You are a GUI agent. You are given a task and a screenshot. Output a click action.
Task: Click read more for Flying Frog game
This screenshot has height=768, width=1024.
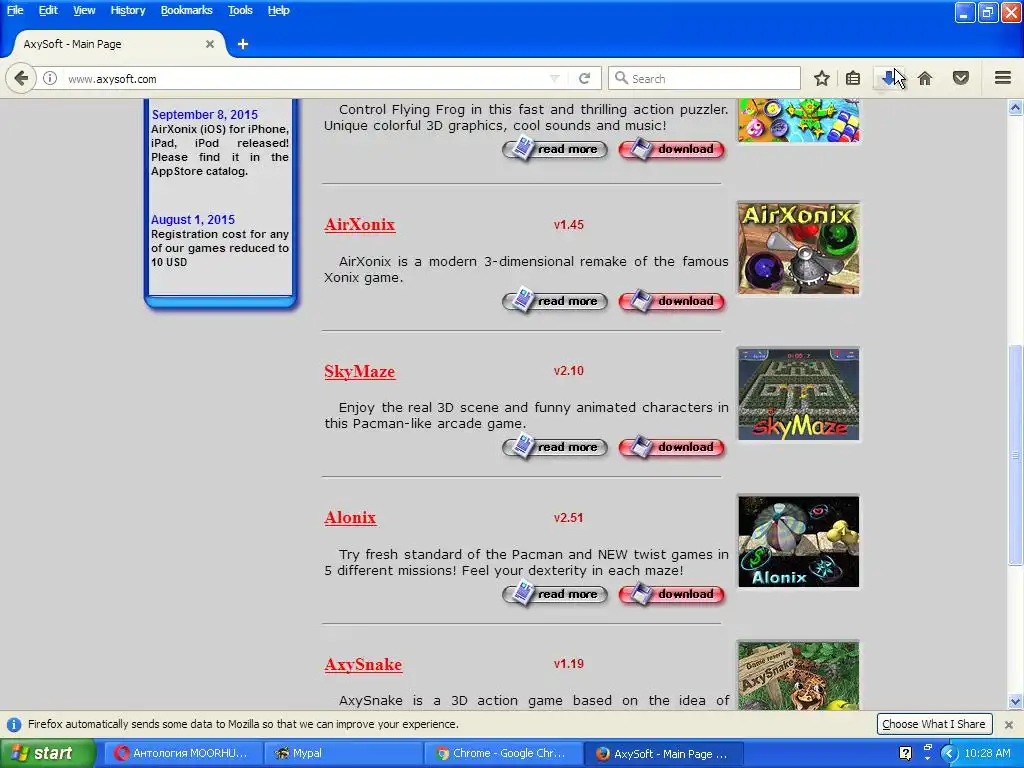coord(555,150)
